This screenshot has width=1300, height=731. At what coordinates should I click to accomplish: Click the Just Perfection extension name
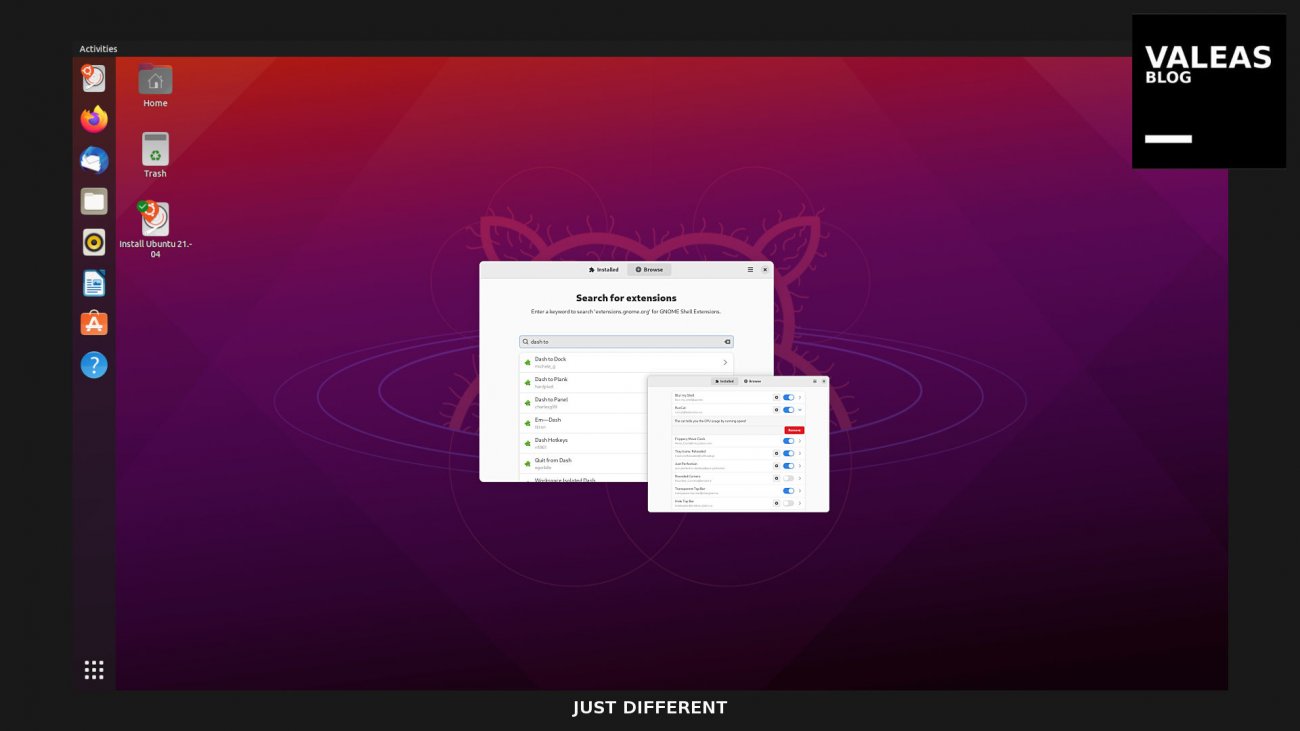tap(686, 464)
